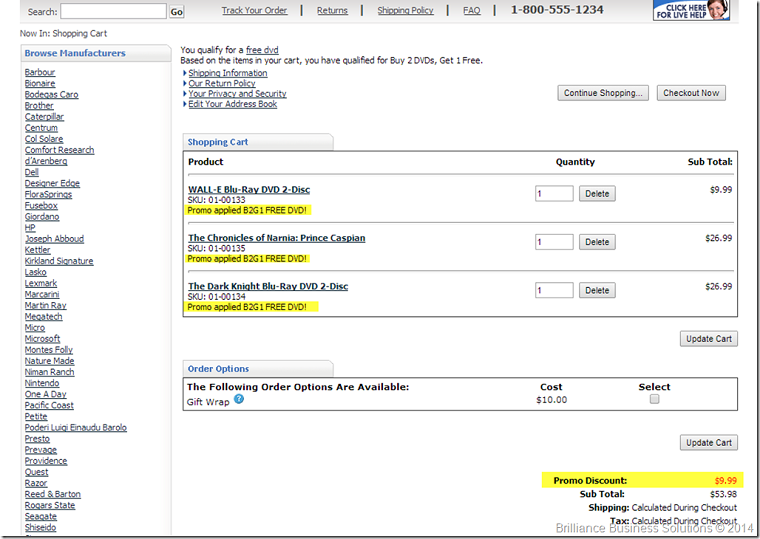
Task: Open the Giordano manufacturer link
Action: (x=42, y=217)
